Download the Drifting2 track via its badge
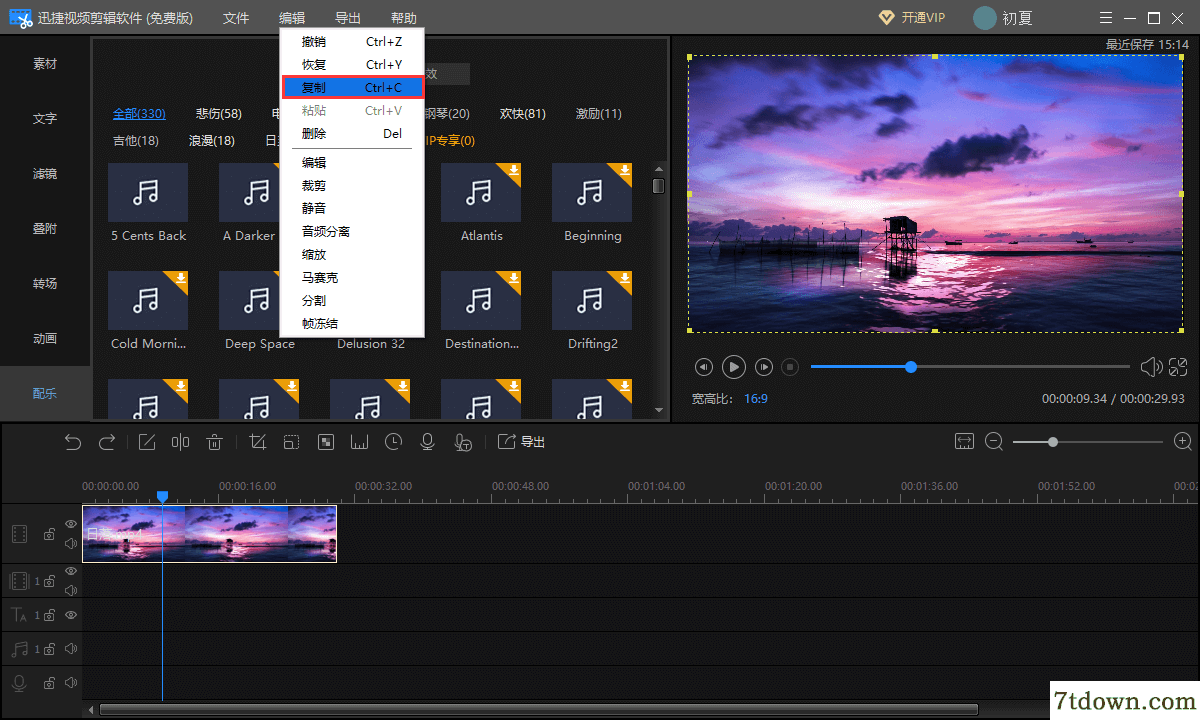 (x=624, y=279)
